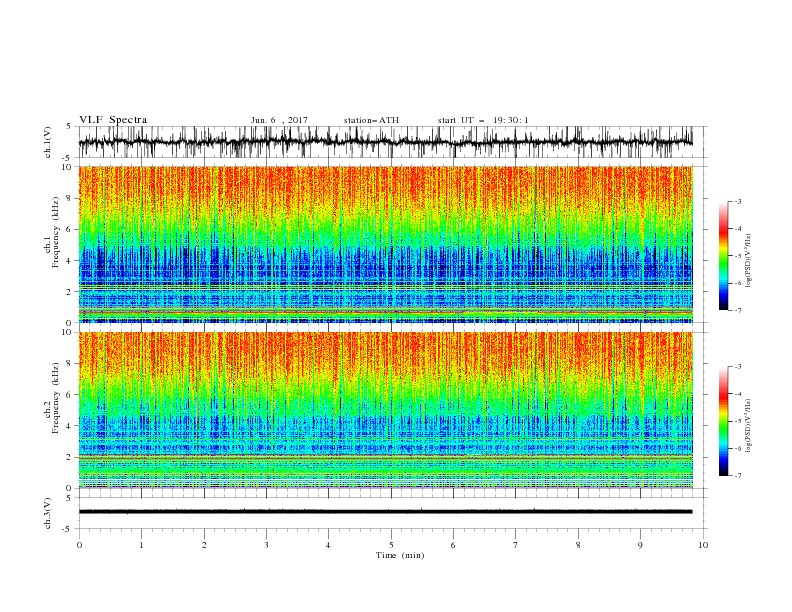The width and height of the screenshot is (792, 612).
Task: Click the ch.2 spectrogram panel
Action: pos(386,410)
